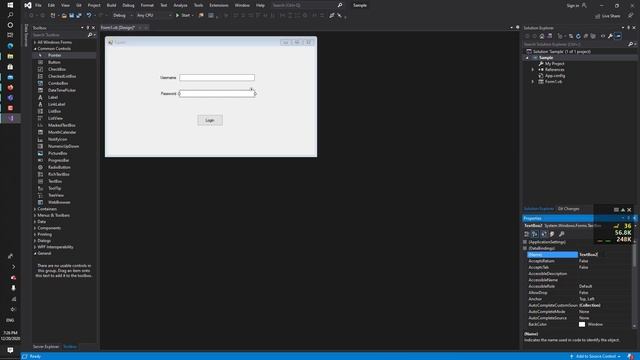Click the Visual Studio search magnifier icon
The image size is (640, 360).
coord(340,5)
